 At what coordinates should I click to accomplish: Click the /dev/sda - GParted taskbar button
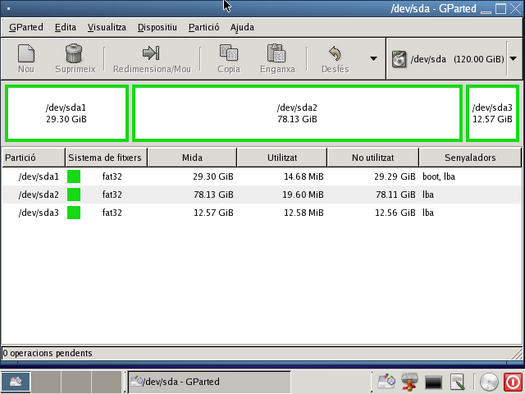pyautogui.click(x=209, y=382)
